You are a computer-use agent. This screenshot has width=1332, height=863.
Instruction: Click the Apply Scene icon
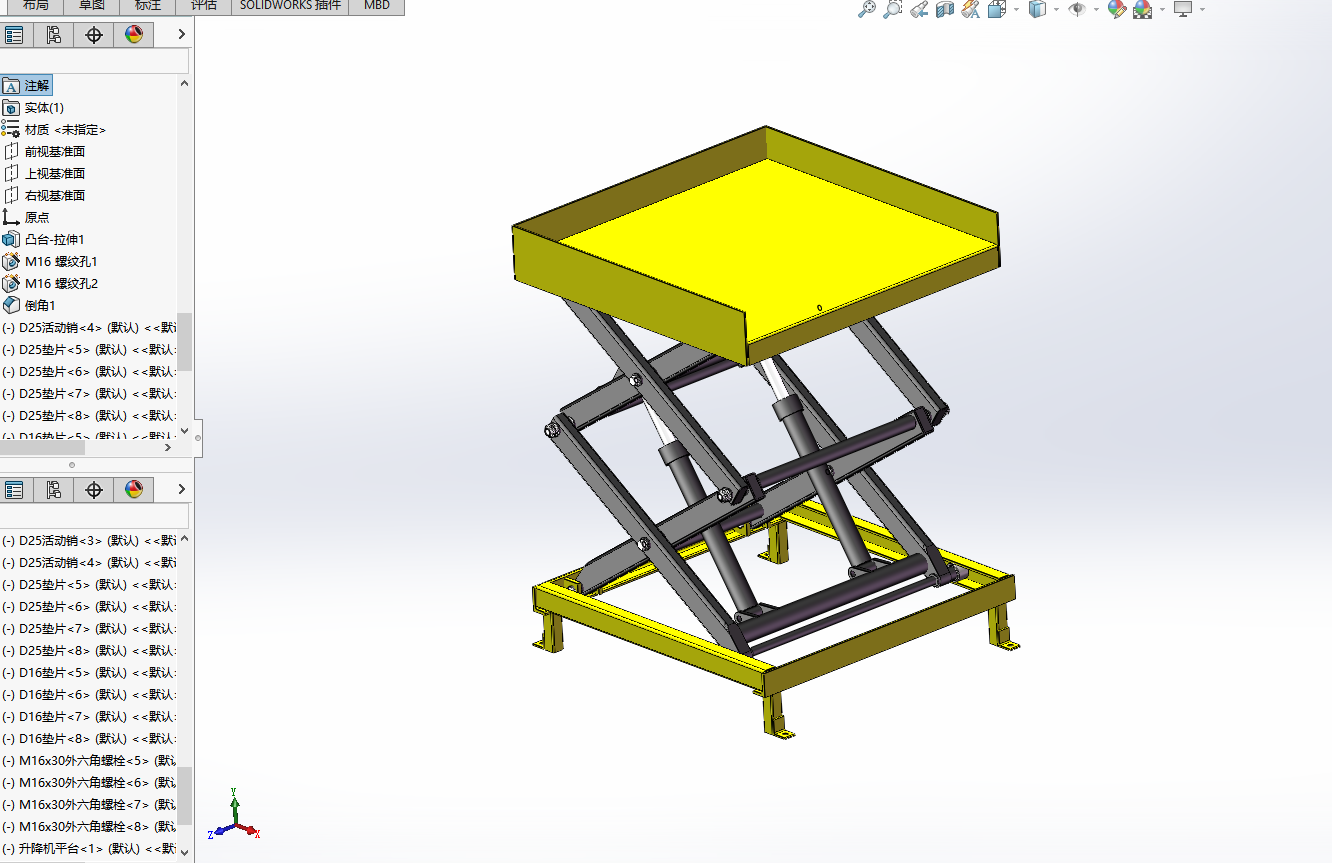click(1142, 9)
